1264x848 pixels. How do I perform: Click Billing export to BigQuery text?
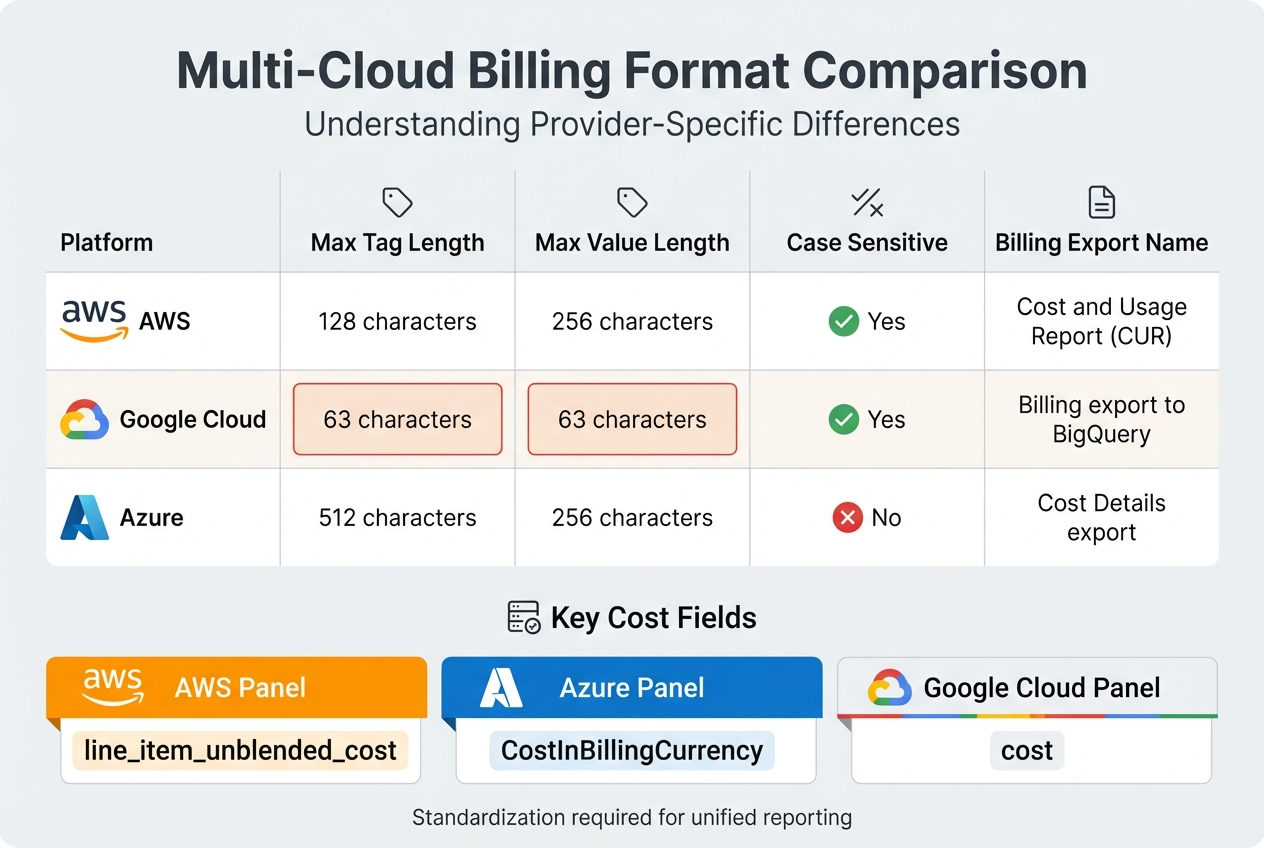1102,419
